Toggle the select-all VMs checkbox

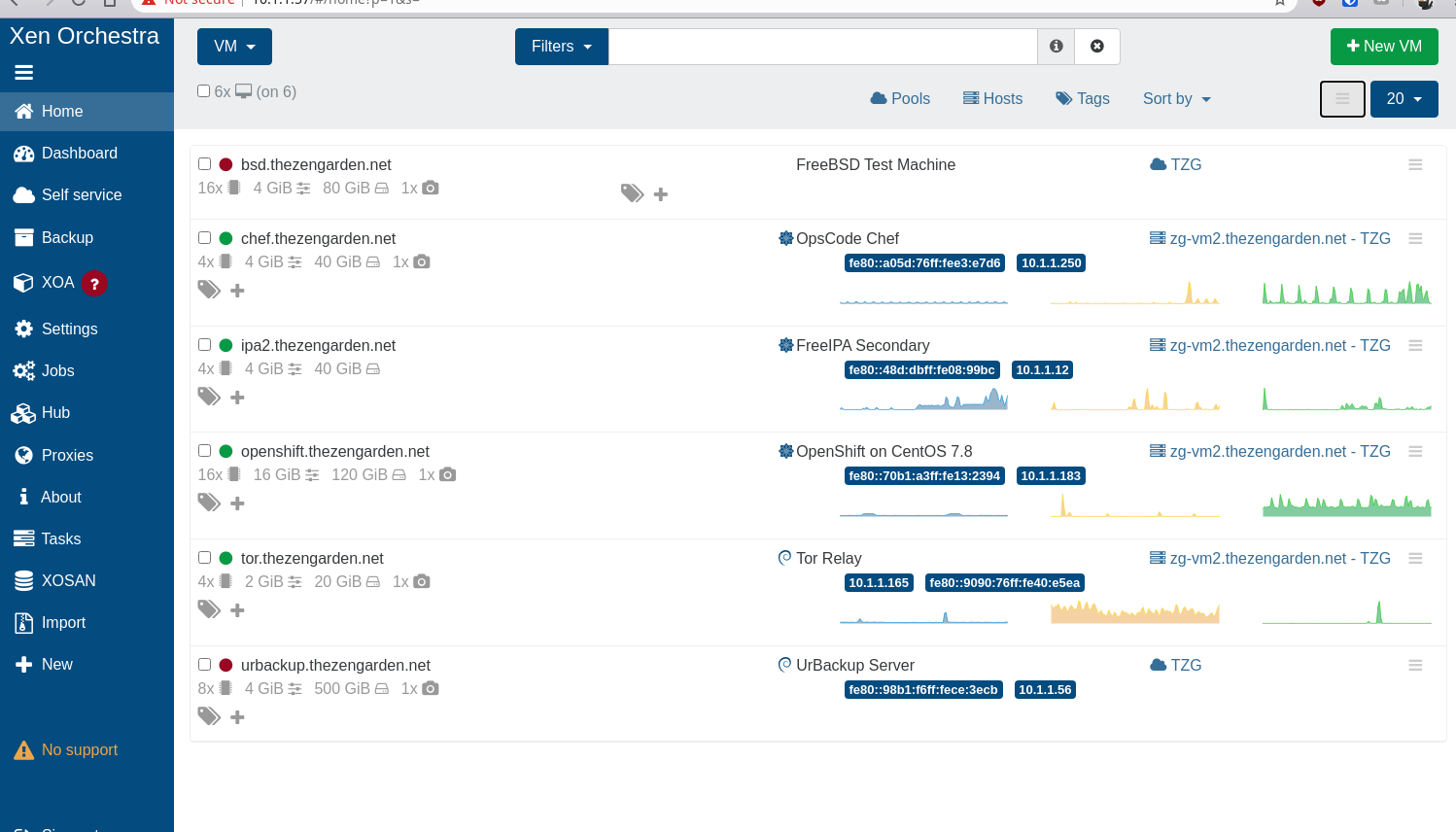204,91
